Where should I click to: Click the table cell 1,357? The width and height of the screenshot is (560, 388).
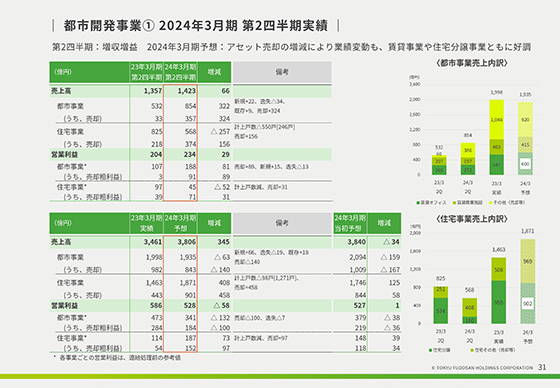click(x=153, y=91)
